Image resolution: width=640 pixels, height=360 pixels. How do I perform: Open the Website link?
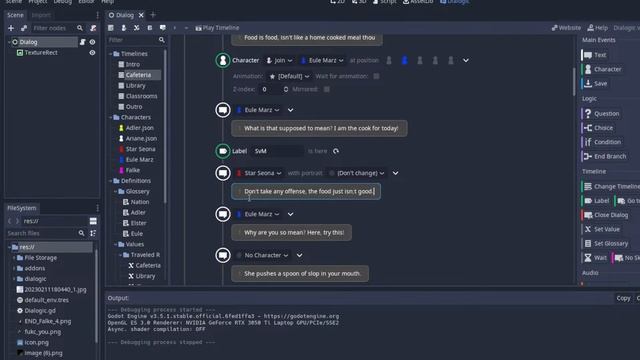[566, 28]
